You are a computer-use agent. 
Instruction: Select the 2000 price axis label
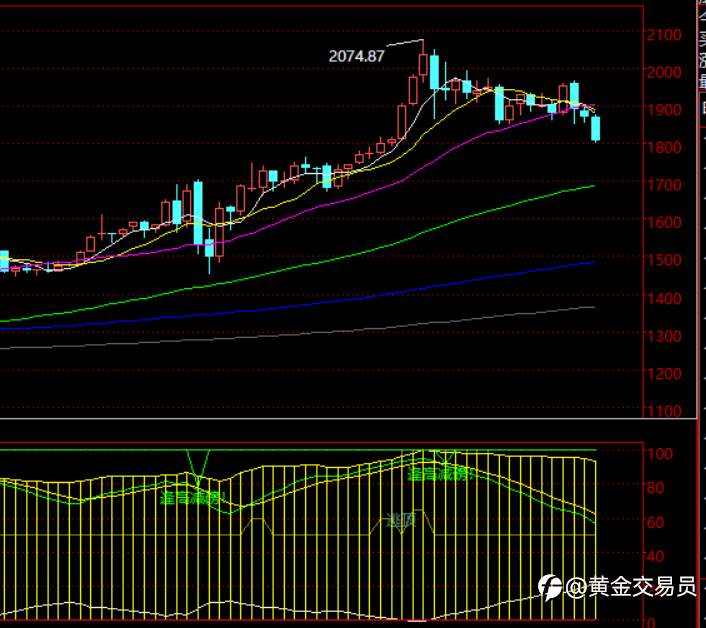pyautogui.click(x=664, y=72)
